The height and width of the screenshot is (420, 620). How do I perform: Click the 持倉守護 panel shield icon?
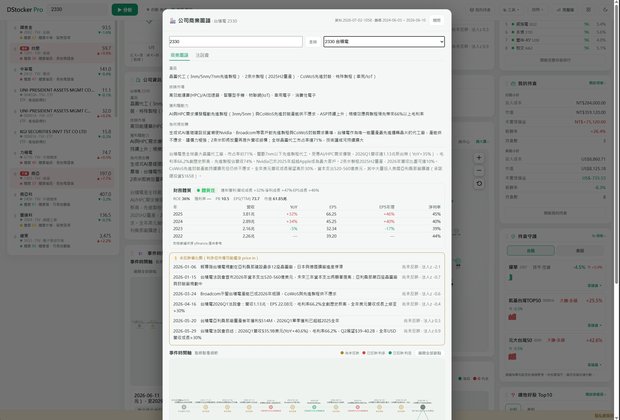(512, 236)
